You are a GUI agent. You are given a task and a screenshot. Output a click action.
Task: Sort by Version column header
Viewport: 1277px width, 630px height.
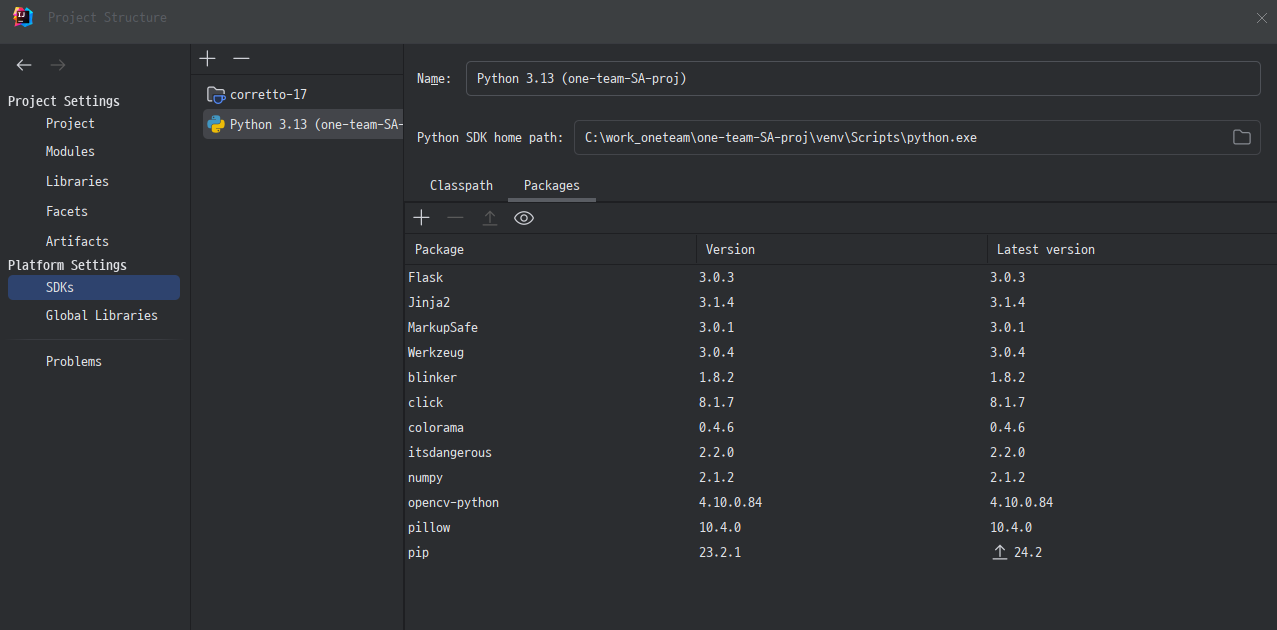(842, 249)
